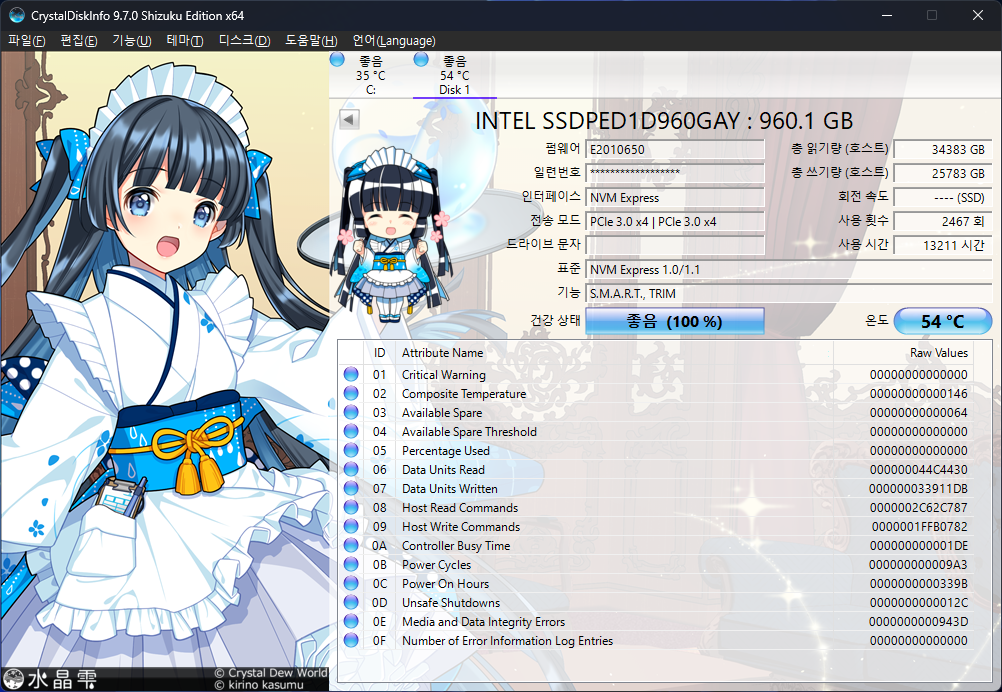Viewport: 1002px width, 692px height.
Task: Click the health status 좋음 (100 %) button
Action: click(675, 321)
